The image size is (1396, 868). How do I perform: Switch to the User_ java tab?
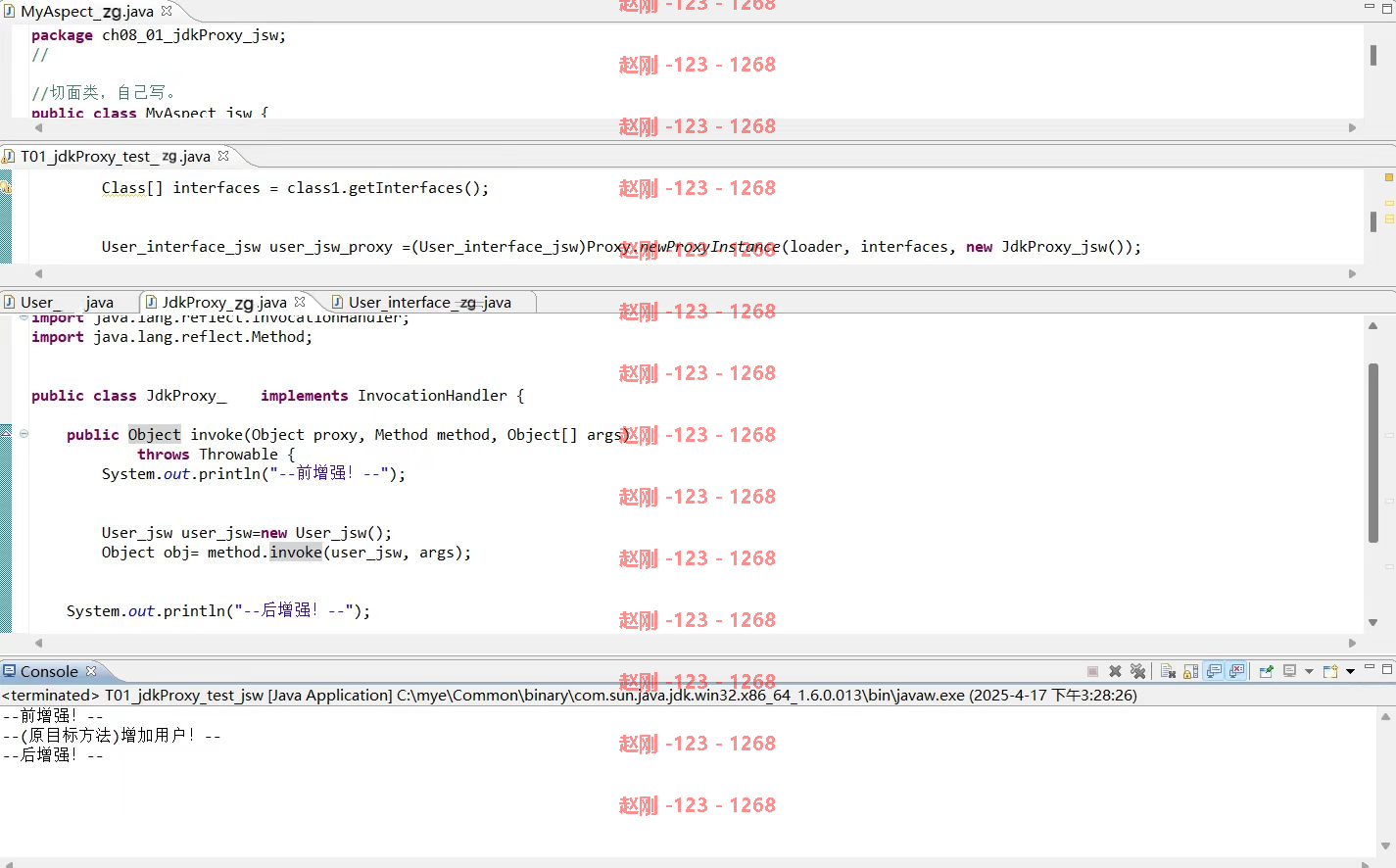[67, 302]
